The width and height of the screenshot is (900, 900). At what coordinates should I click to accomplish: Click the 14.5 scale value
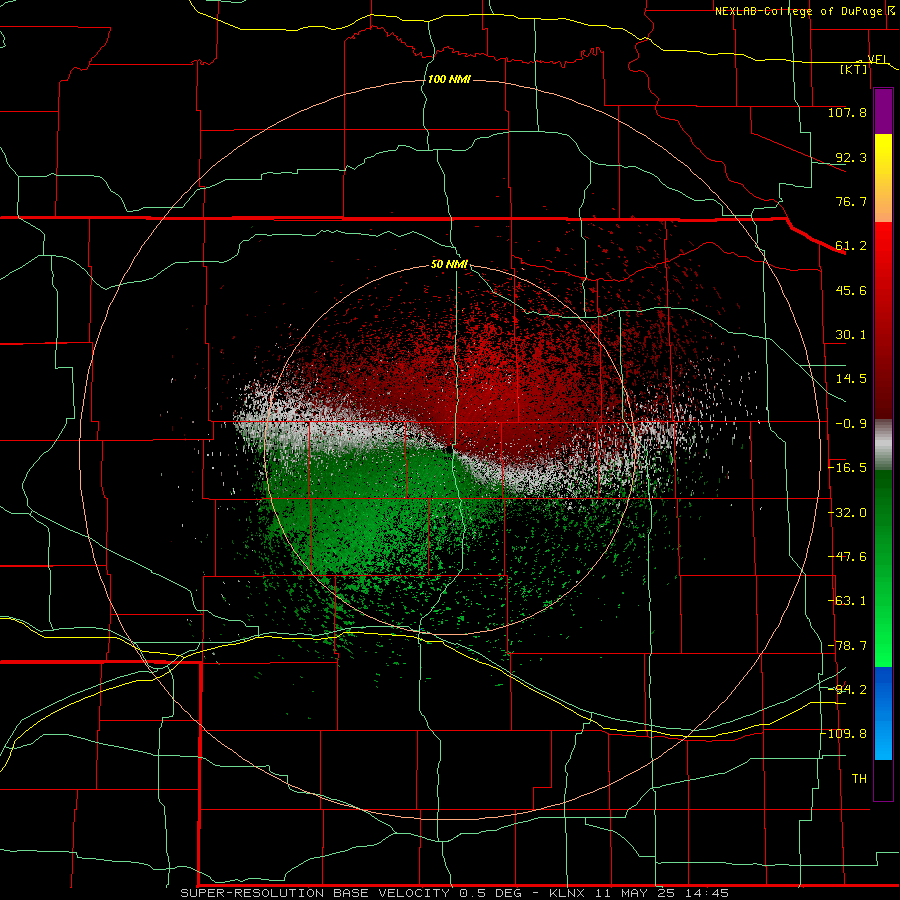(851, 379)
